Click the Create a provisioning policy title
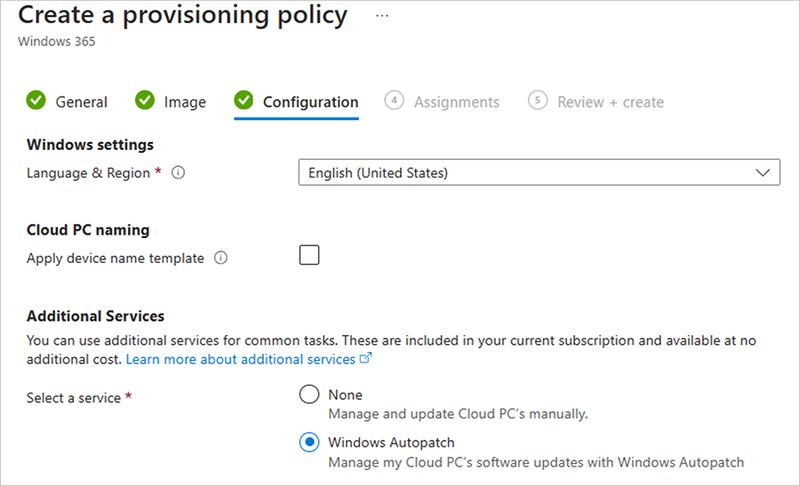Image resolution: width=800 pixels, height=486 pixels. (183, 15)
